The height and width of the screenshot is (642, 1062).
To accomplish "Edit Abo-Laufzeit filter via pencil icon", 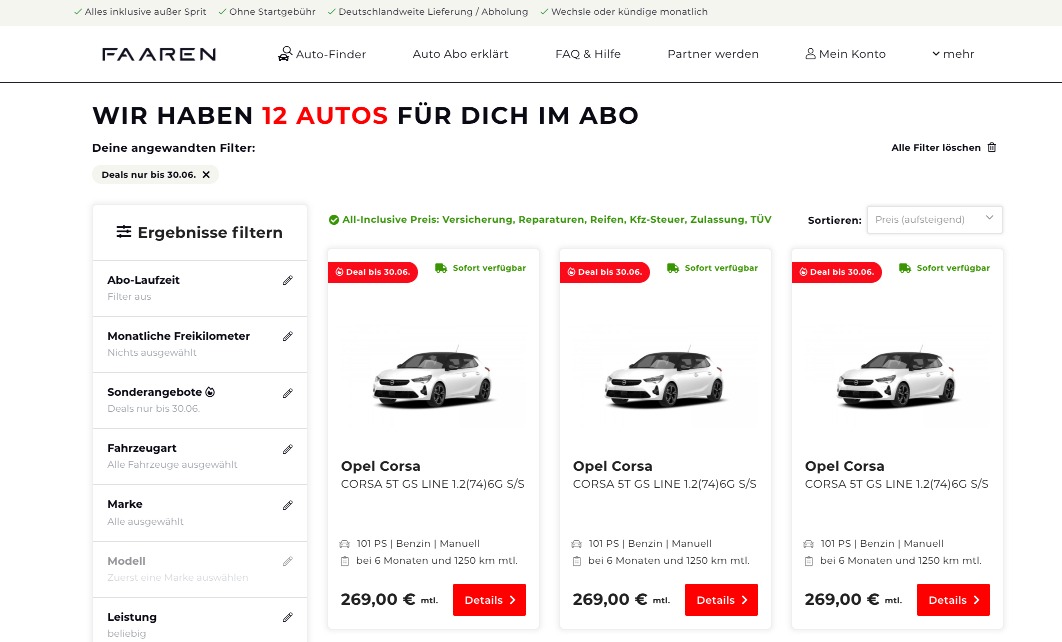I will point(288,280).
